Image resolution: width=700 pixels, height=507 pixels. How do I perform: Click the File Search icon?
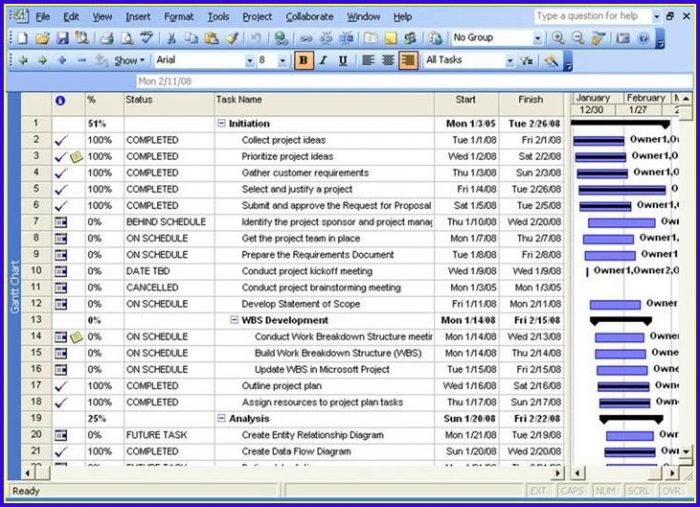[82, 38]
